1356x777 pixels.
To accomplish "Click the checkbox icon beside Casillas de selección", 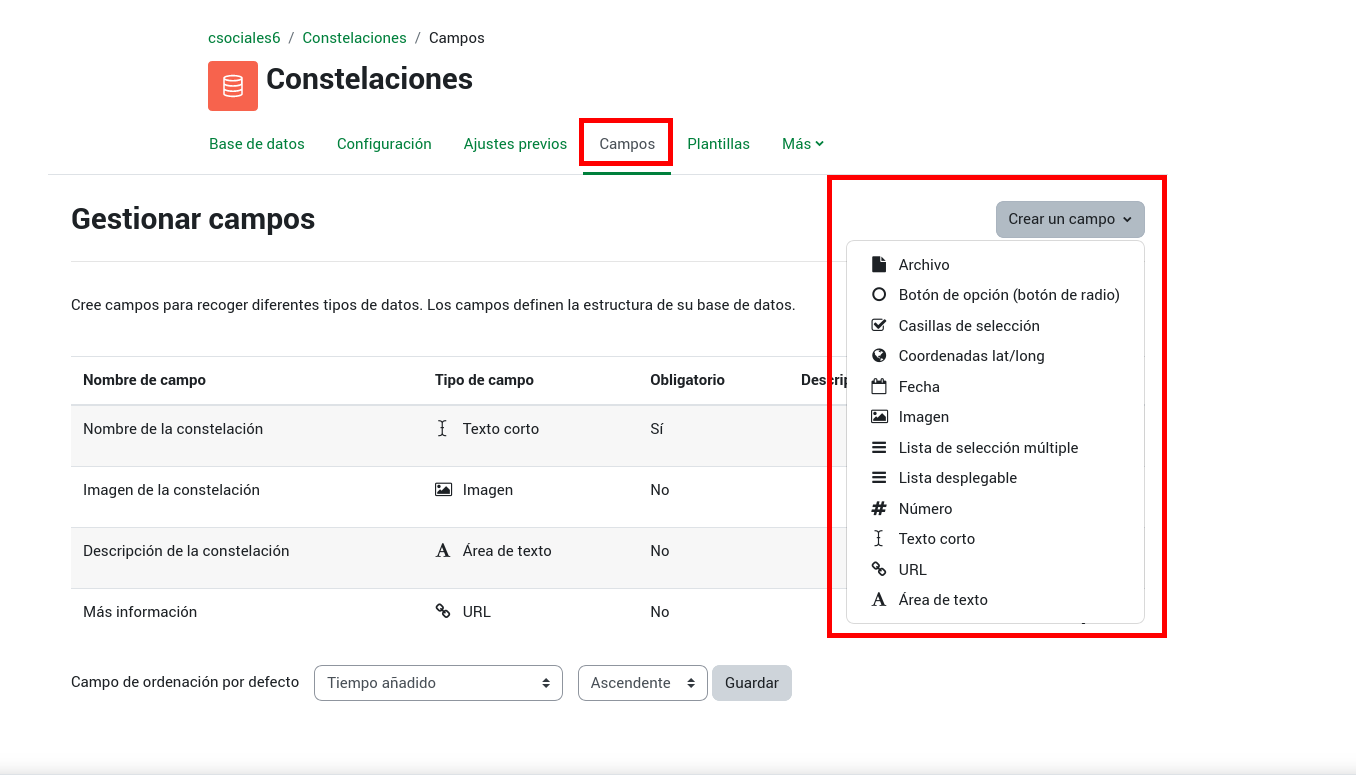I will pyautogui.click(x=879, y=326).
